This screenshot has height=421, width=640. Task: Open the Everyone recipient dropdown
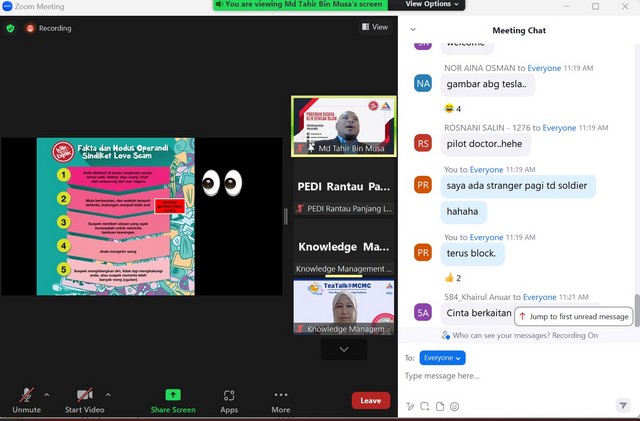443,357
